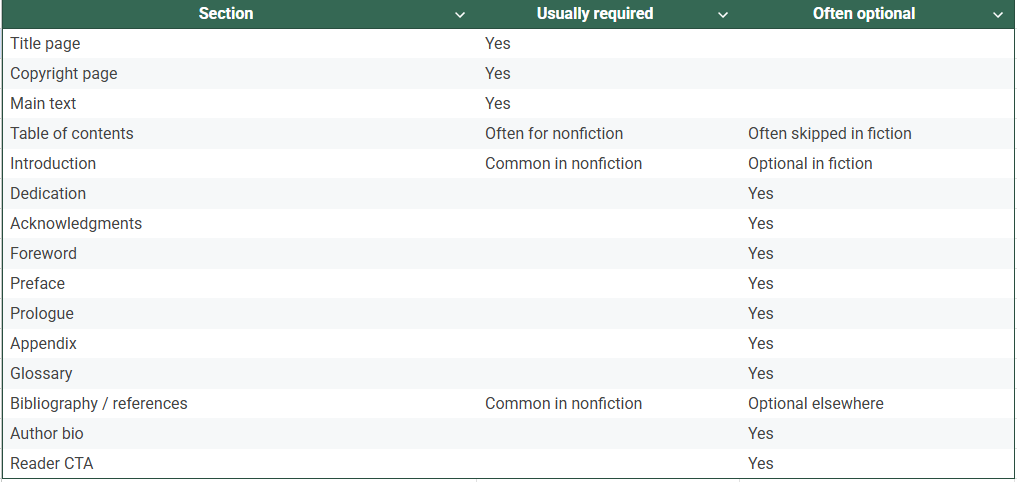Click the 'Optional elsewhere' cell
Image resolution: width=1017 pixels, height=482 pixels.
(x=815, y=404)
